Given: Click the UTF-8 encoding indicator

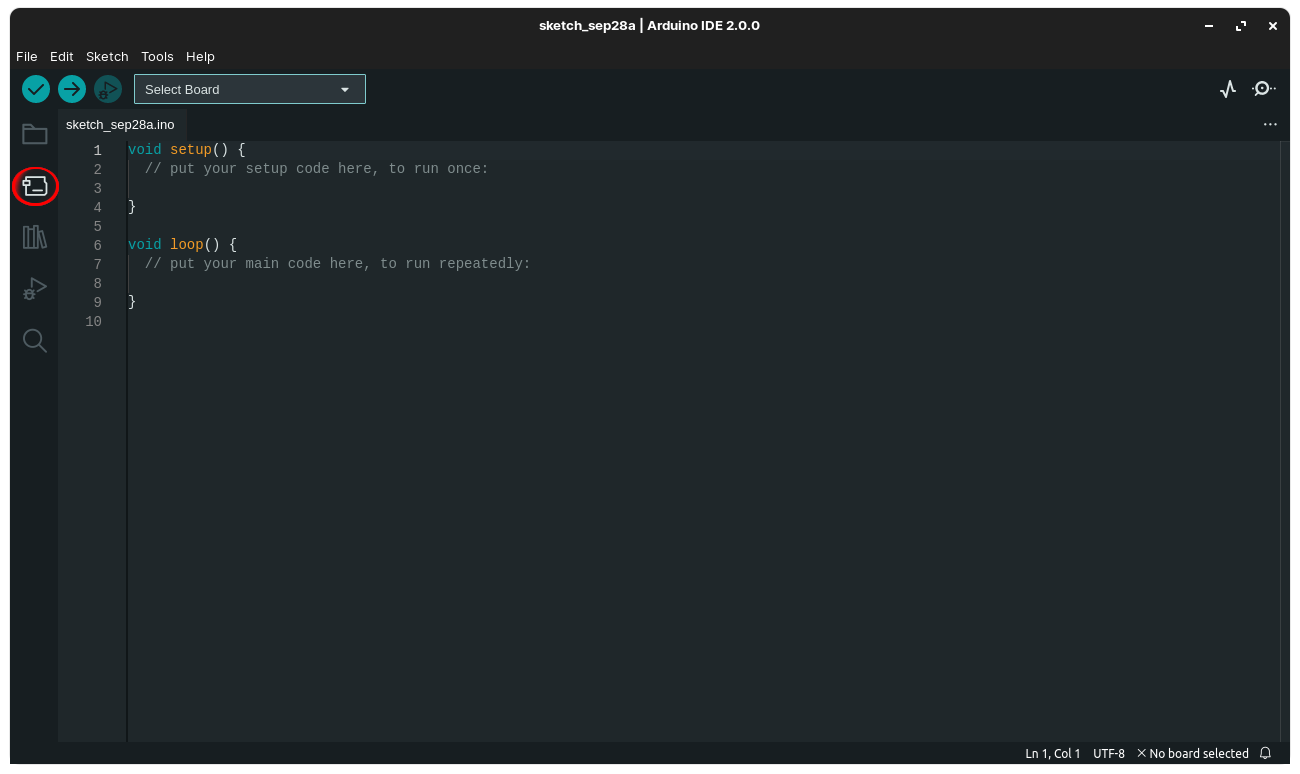Looking at the screenshot, I should point(1109,753).
